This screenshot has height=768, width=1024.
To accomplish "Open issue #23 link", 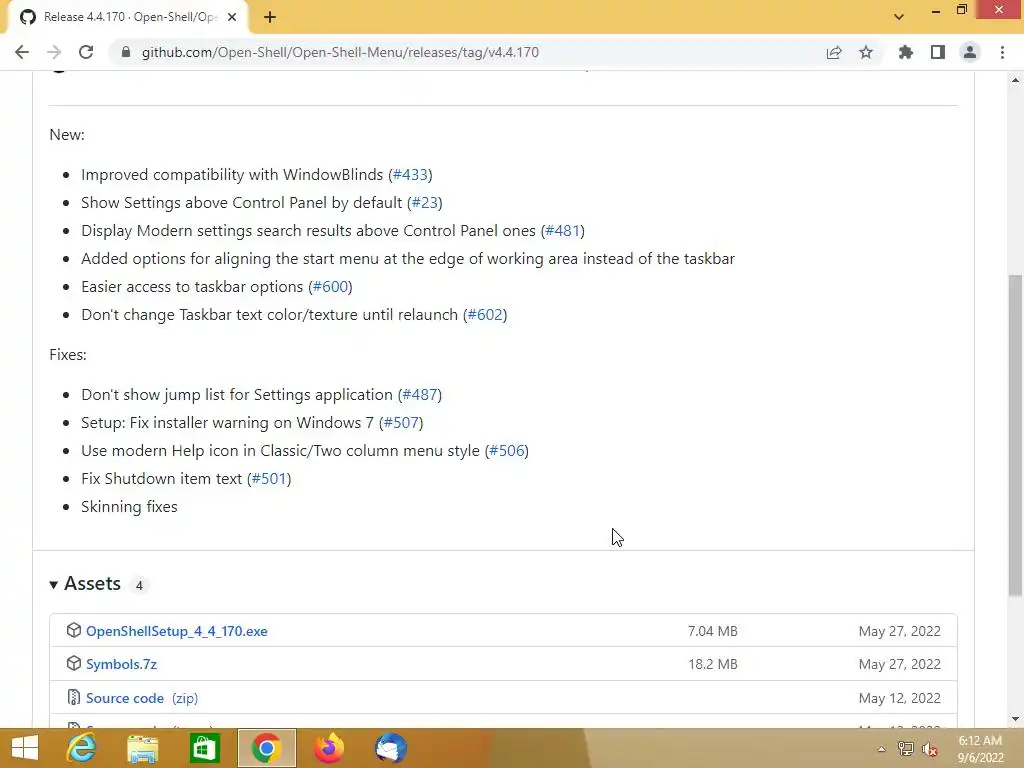I will pos(424,203).
